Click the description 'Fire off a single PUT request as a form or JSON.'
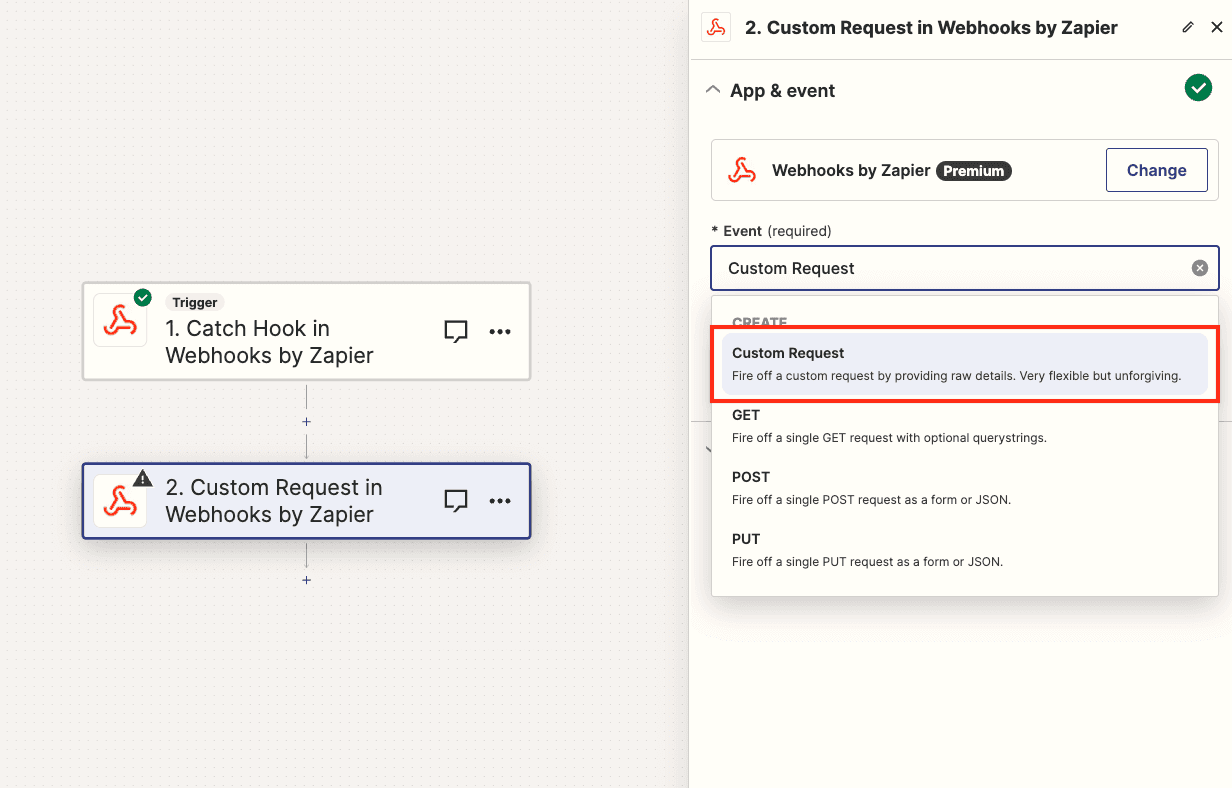1232x788 pixels. point(867,562)
